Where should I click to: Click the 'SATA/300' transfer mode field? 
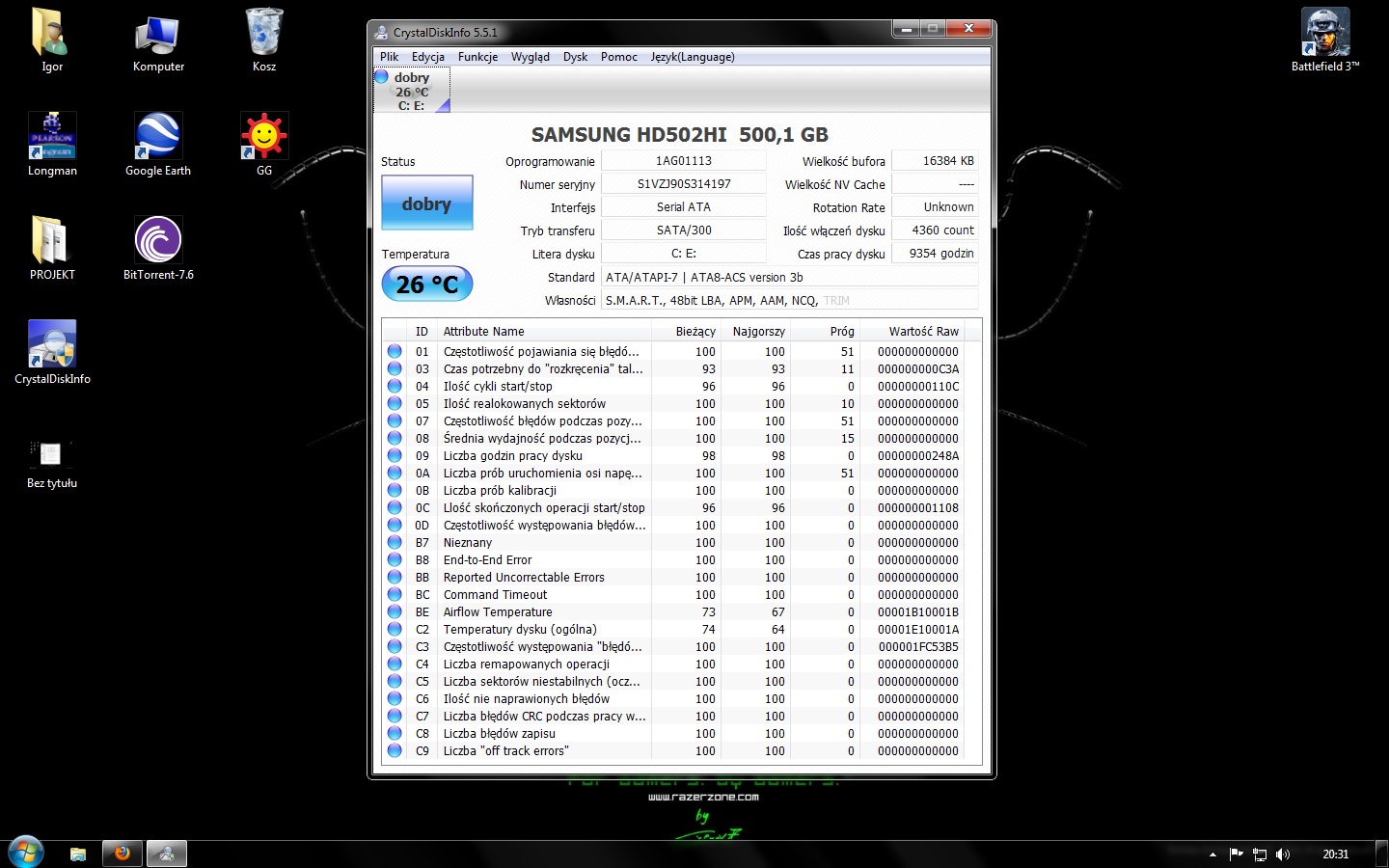(684, 231)
